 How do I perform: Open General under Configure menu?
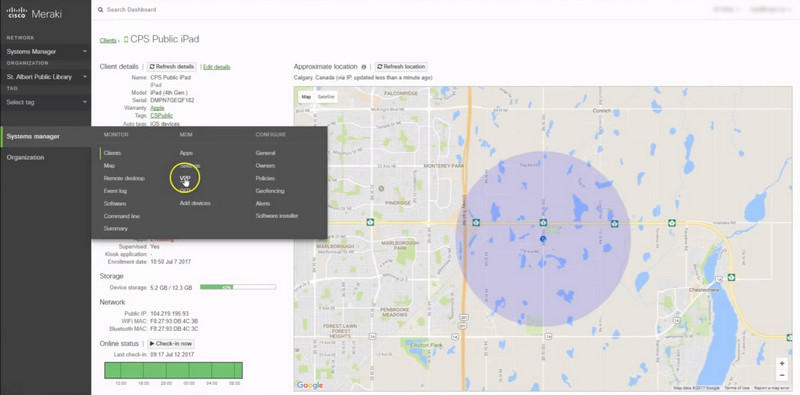(x=265, y=153)
